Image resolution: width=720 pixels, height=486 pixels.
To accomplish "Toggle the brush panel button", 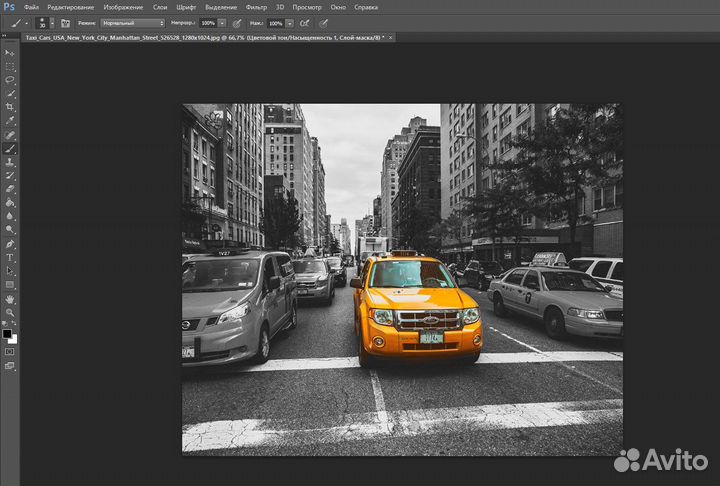I will 65,22.
